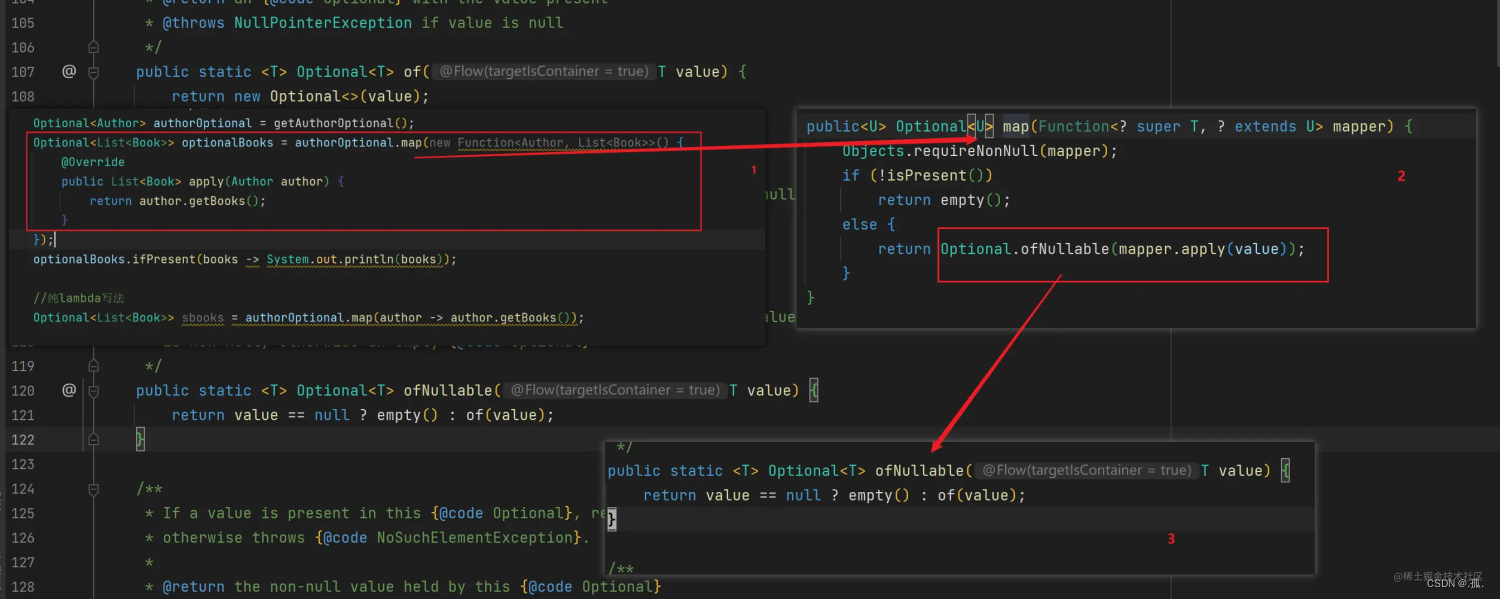Click the @ gutter icon on line 107
This screenshot has height=599, width=1500.
pos(69,71)
